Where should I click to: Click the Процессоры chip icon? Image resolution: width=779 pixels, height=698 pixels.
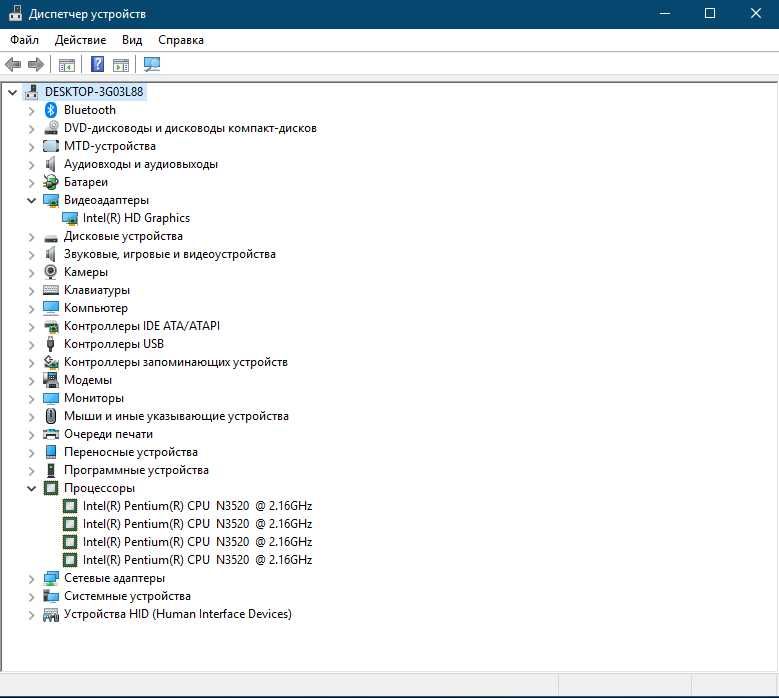[51, 488]
